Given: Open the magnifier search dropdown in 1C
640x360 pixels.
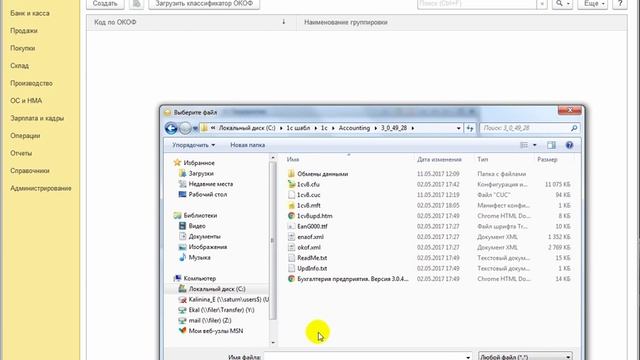Looking at the screenshot, I should pyautogui.click(x=562, y=4).
